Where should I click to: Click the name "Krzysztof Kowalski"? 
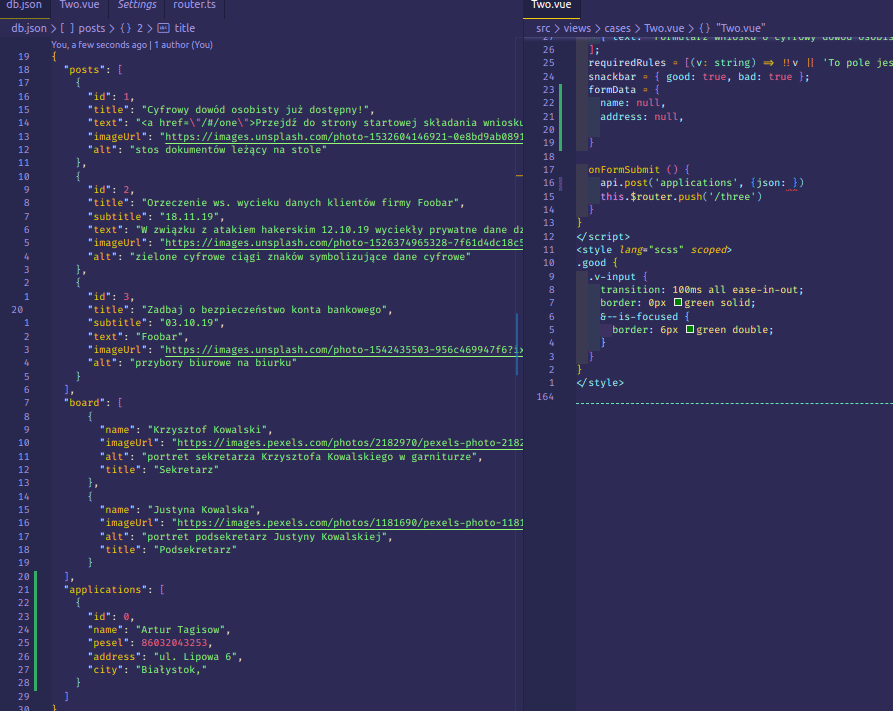[x=207, y=430]
